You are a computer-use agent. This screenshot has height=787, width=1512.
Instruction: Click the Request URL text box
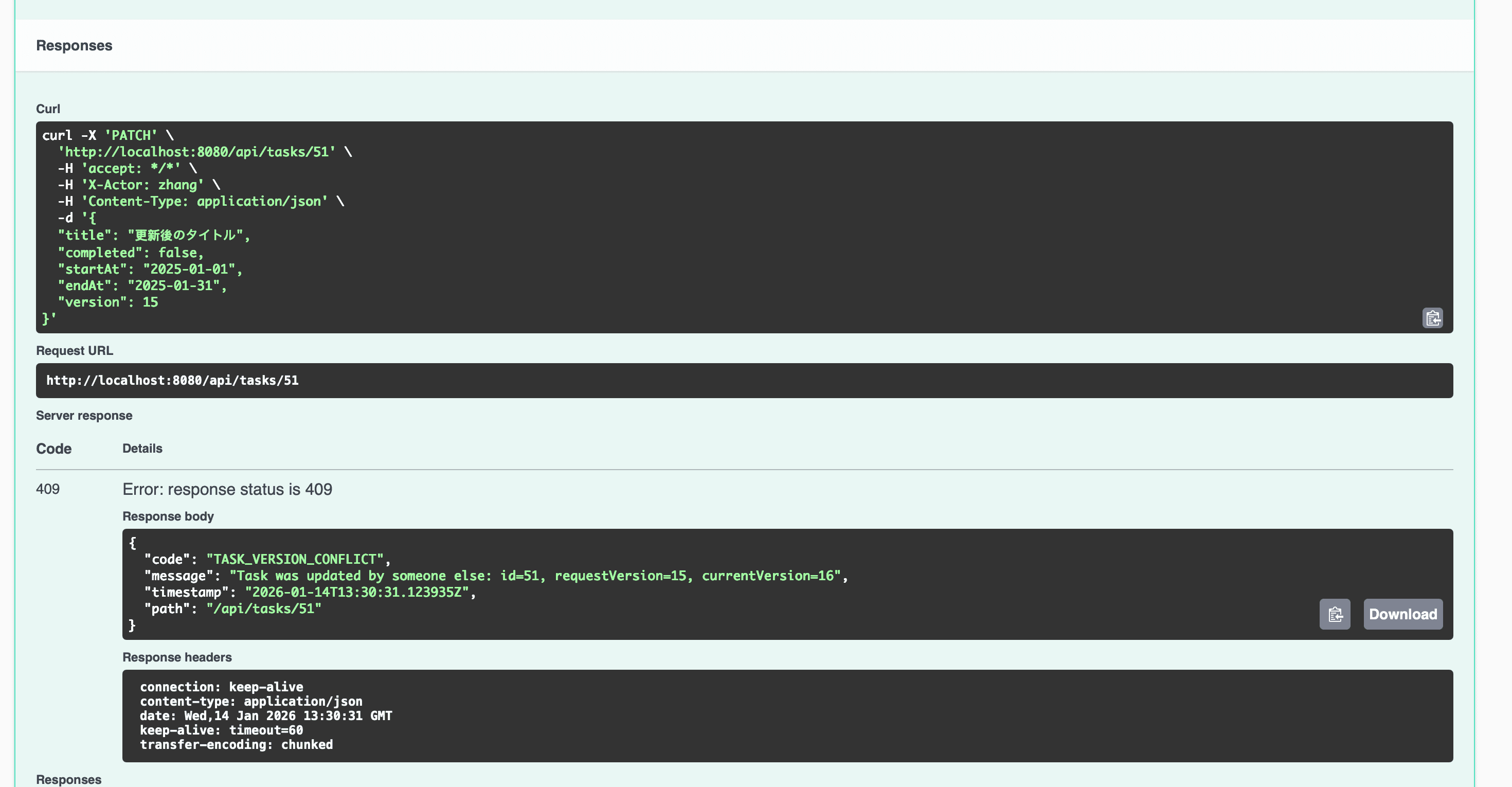pyautogui.click(x=744, y=380)
